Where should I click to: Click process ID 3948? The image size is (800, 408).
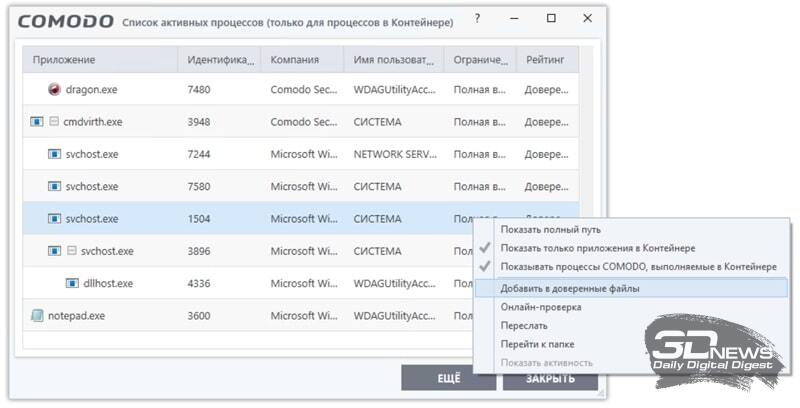coord(198,122)
